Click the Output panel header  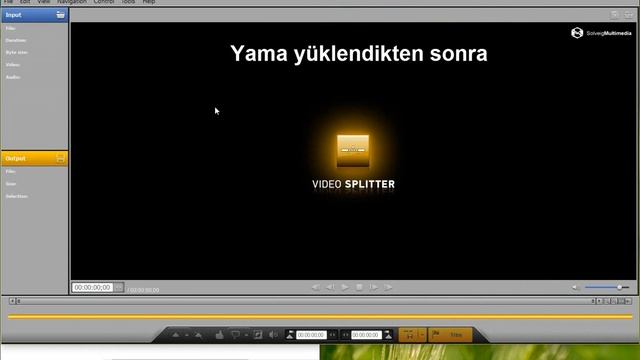(35, 158)
